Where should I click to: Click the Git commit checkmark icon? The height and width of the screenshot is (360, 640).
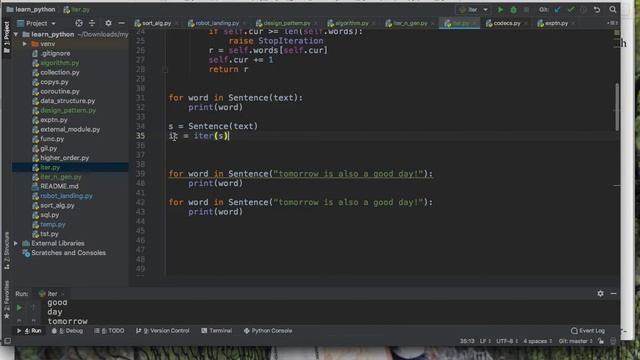(x=571, y=9)
